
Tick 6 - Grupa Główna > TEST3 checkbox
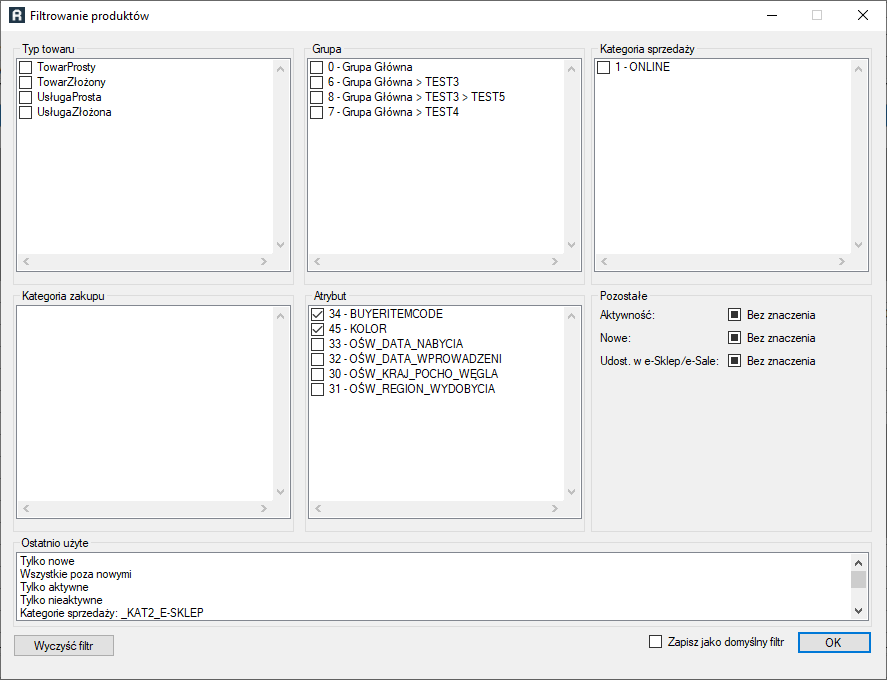[316, 83]
